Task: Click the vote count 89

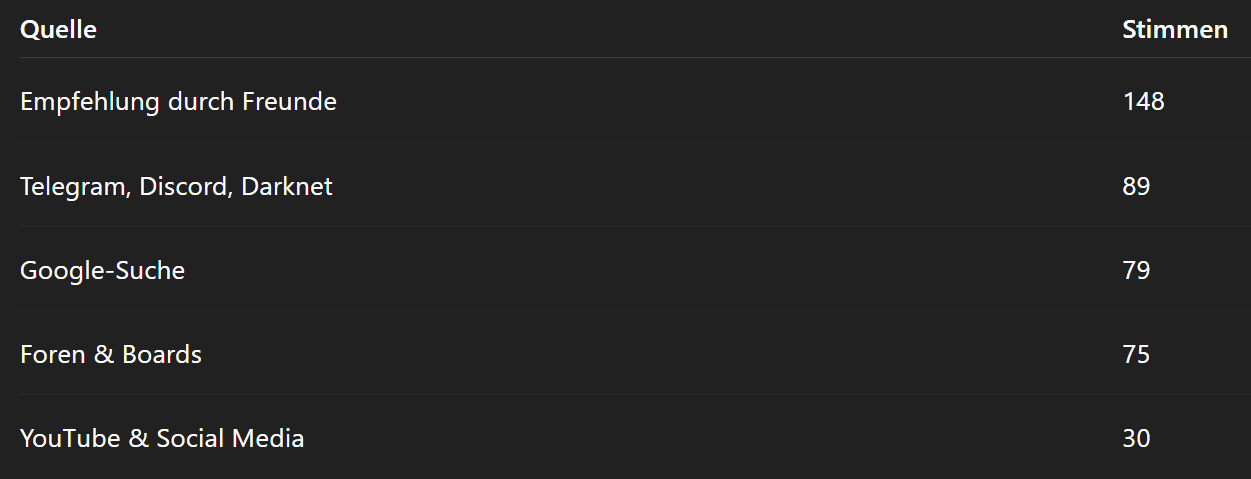Action: coord(1136,186)
